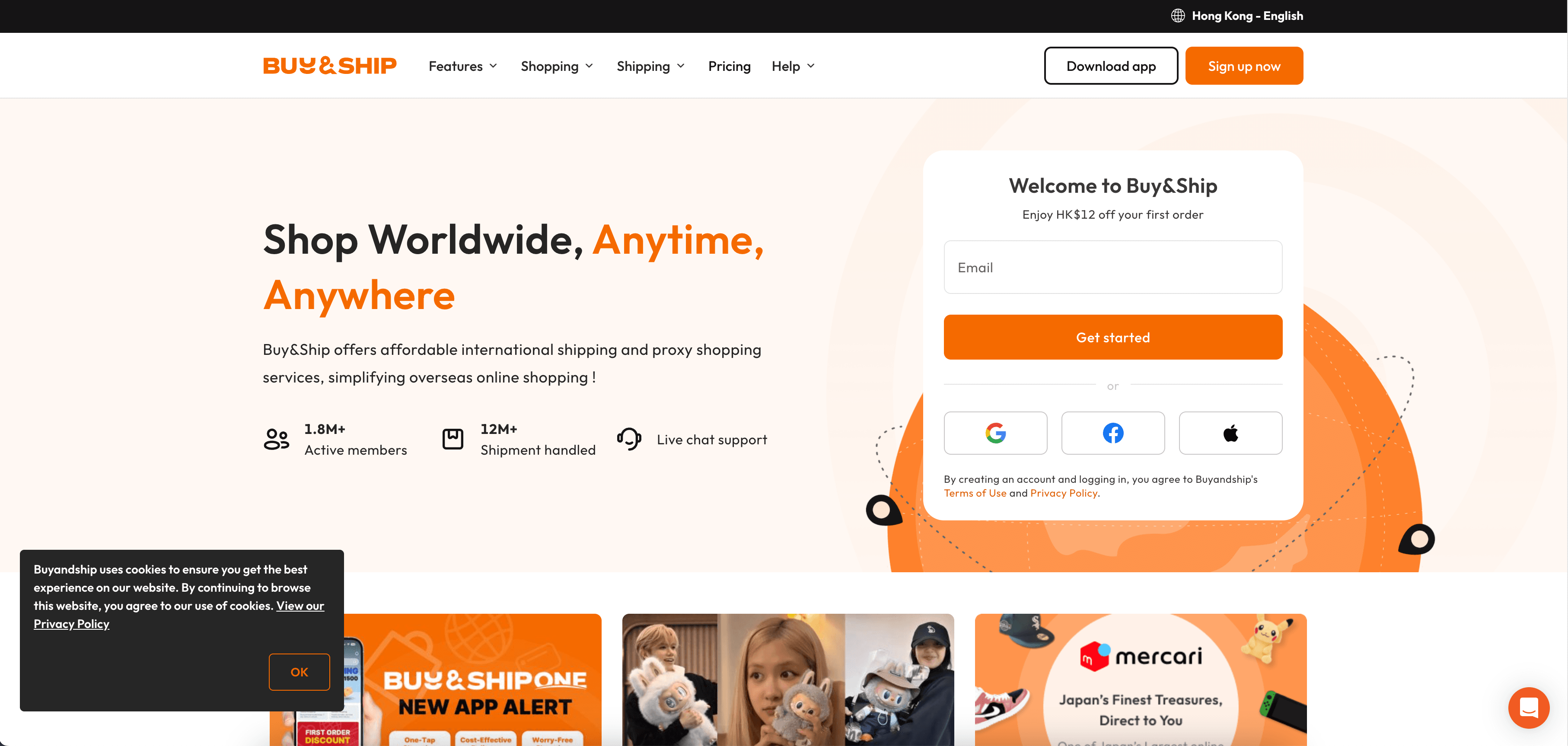The height and width of the screenshot is (746, 1568).
Task: Sign in with the Apple icon button
Action: pos(1230,433)
